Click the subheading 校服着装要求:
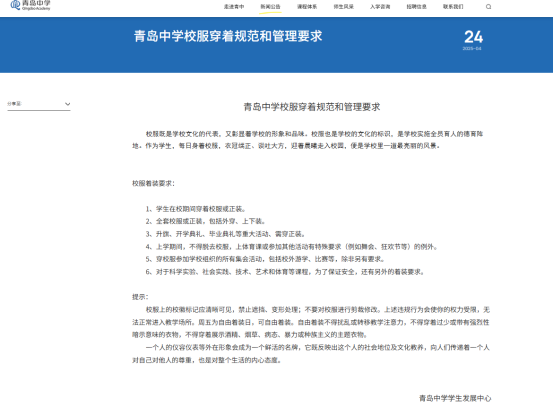The height and width of the screenshot is (416, 553). coord(153,183)
